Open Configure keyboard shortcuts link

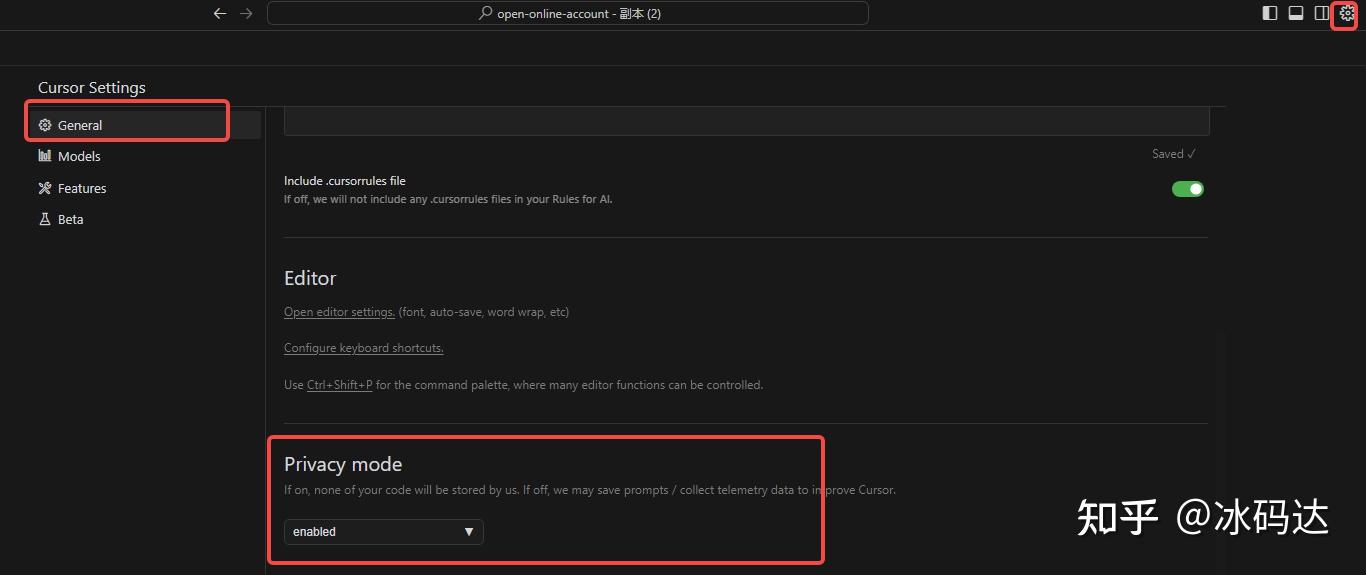coord(364,348)
